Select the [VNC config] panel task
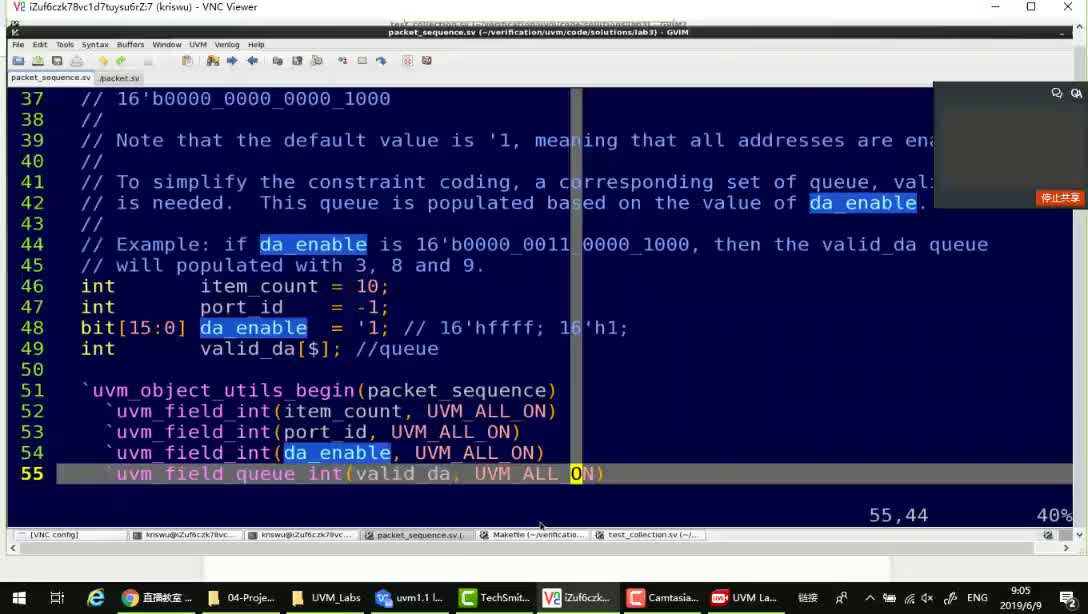This screenshot has height=614, width=1088. (x=69, y=535)
